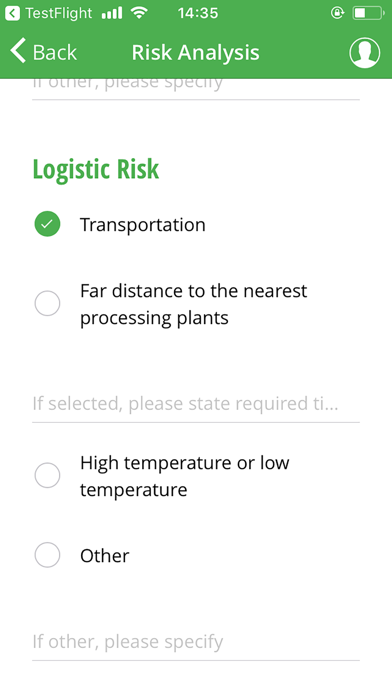Tap the Transportation label text

143,225
